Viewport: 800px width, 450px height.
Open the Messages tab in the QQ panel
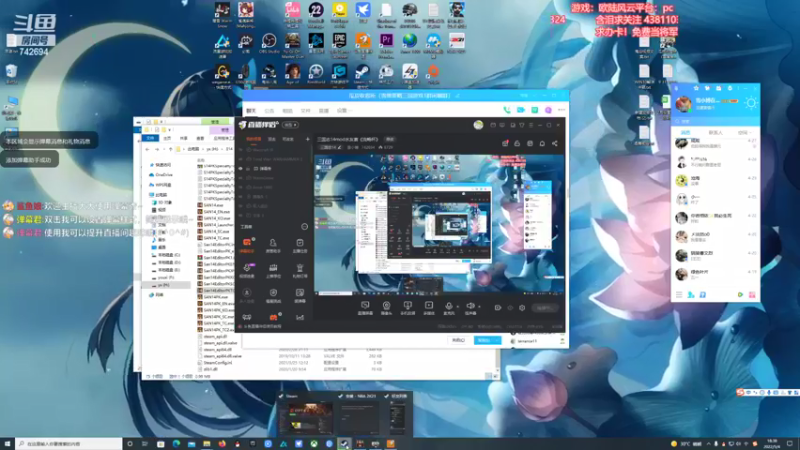685,133
